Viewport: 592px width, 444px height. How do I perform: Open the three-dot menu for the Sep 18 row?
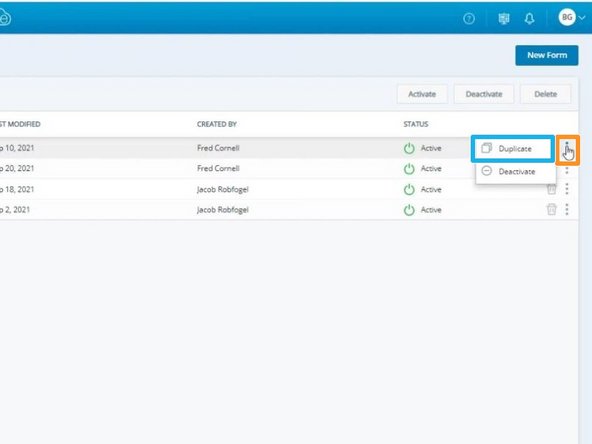[567, 189]
